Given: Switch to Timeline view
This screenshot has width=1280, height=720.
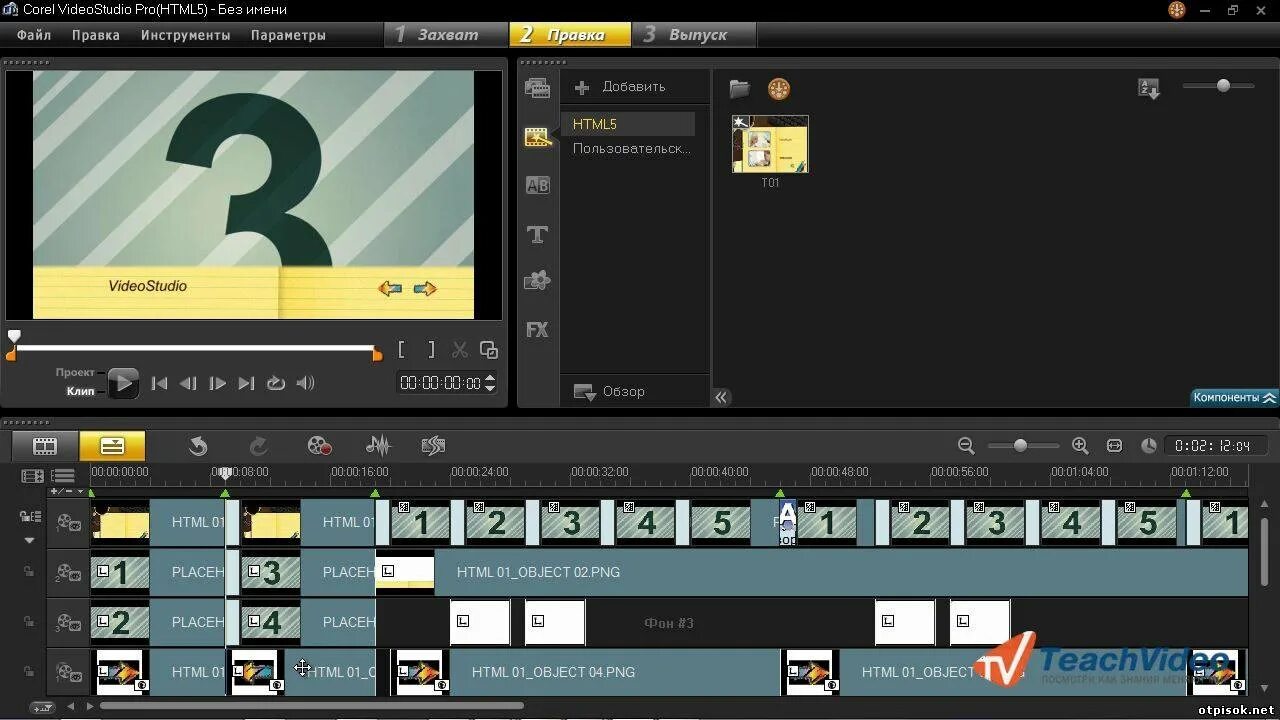Looking at the screenshot, I should (112, 446).
